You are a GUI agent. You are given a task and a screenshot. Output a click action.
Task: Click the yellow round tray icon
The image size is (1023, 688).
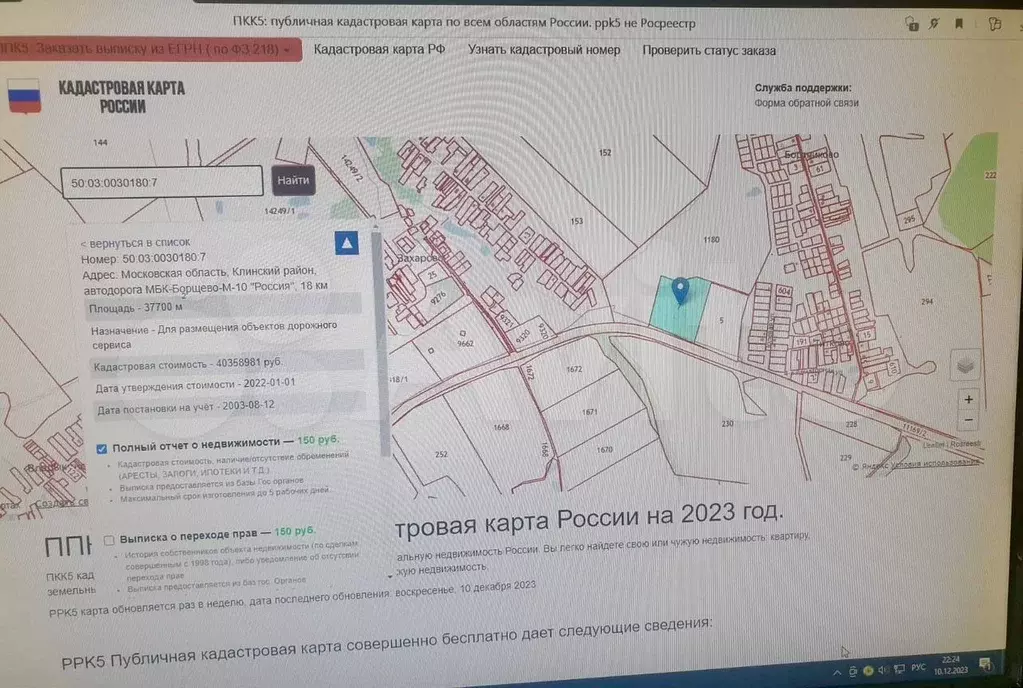[x=868, y=670]
